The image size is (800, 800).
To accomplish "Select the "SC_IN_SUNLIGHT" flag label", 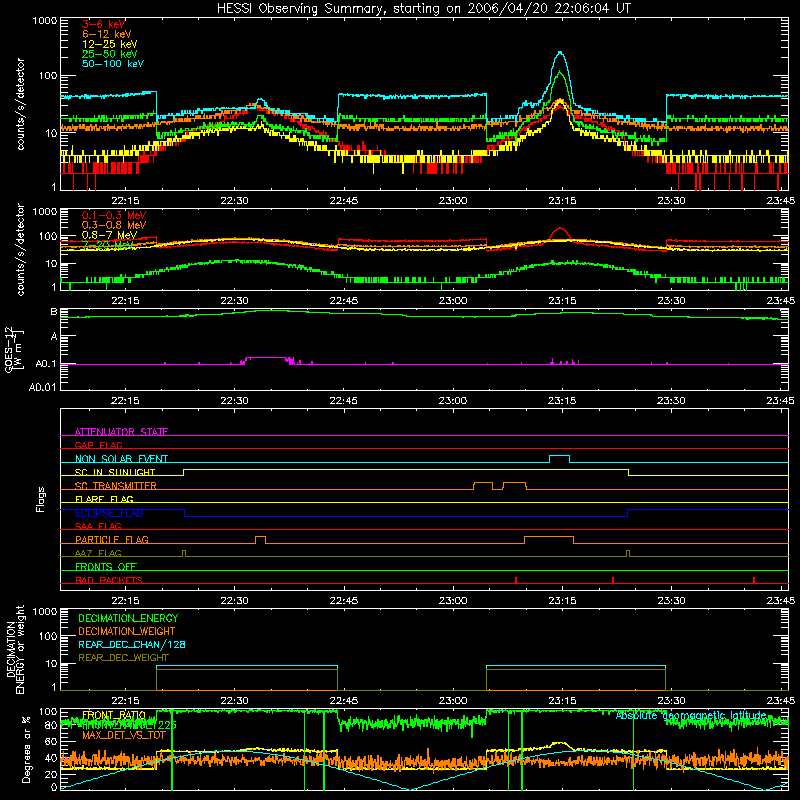I will (115, 472).
